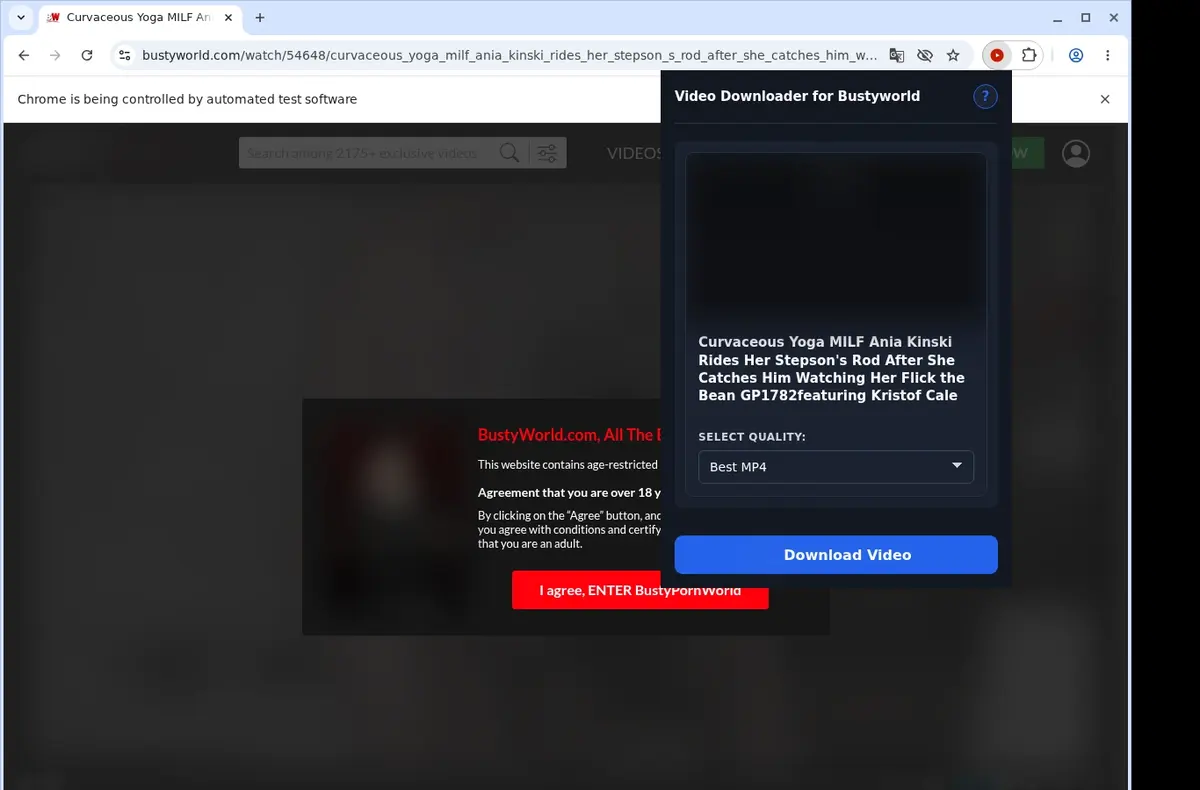
Task: Open the search filter sliders icon
Action: (547, 153)
